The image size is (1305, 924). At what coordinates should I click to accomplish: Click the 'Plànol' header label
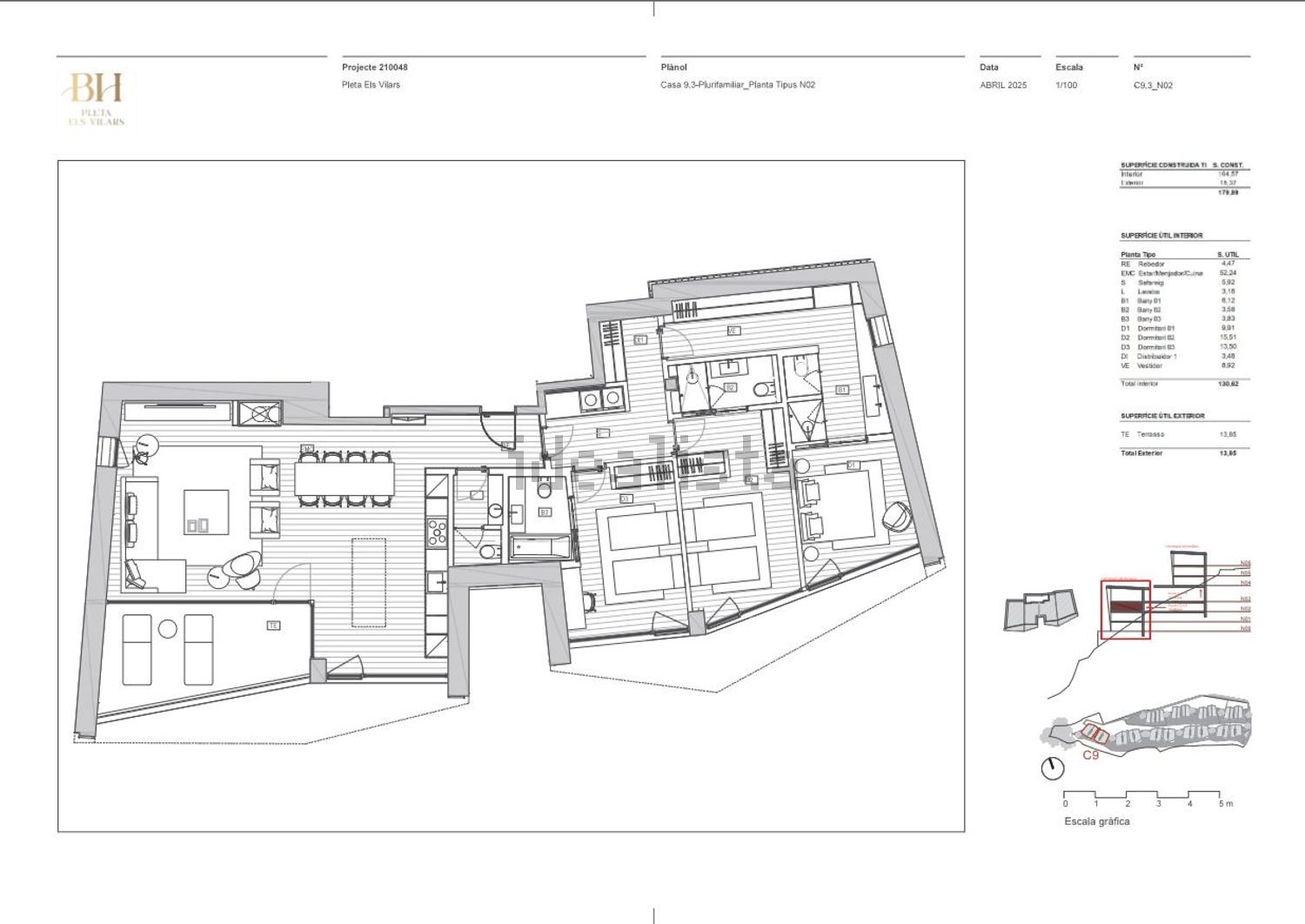(673, 67)
